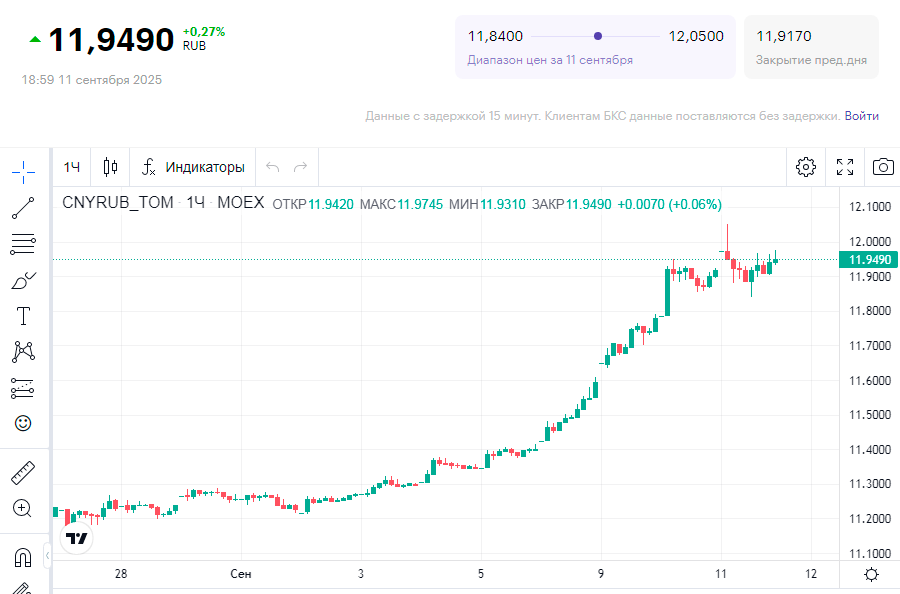The image size is (900, 594).
Task: Open the emoji icons tool
Action: tap(23, 423)
